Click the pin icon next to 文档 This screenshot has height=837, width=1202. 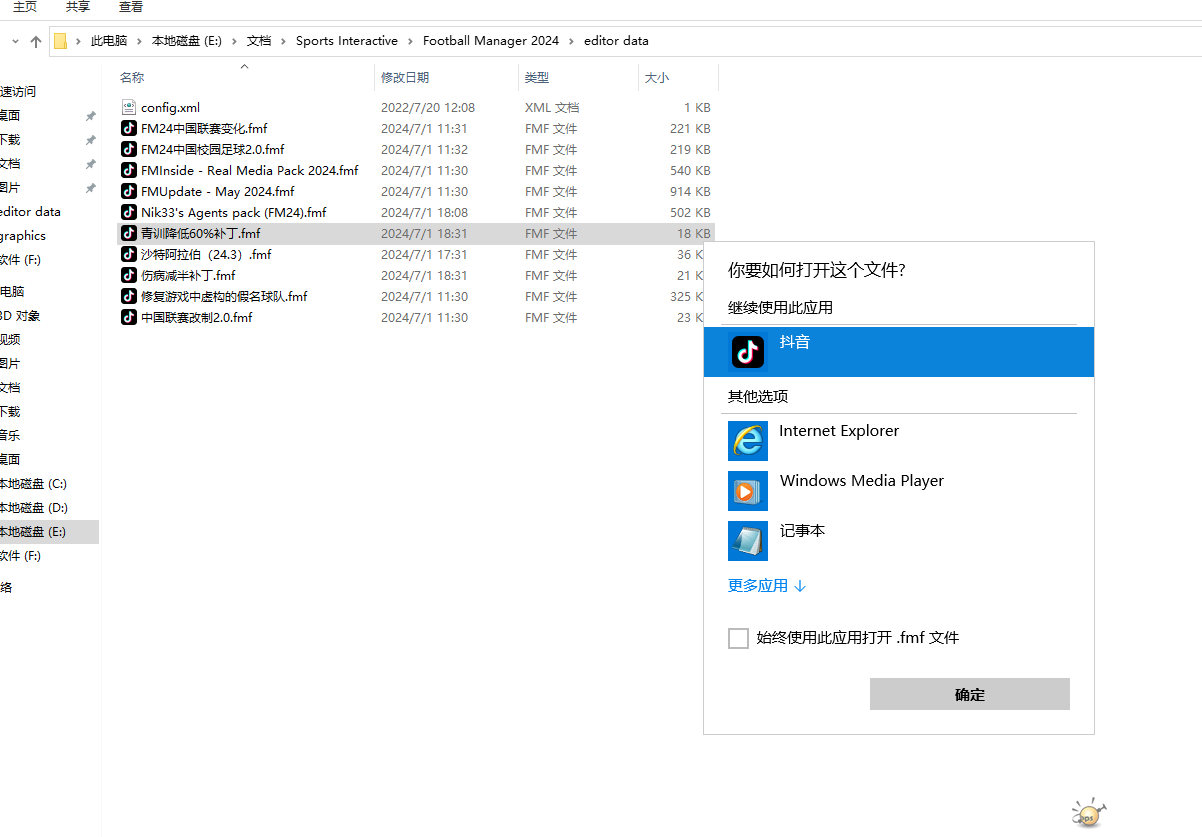pyautogui.click(x=90, y=164)
